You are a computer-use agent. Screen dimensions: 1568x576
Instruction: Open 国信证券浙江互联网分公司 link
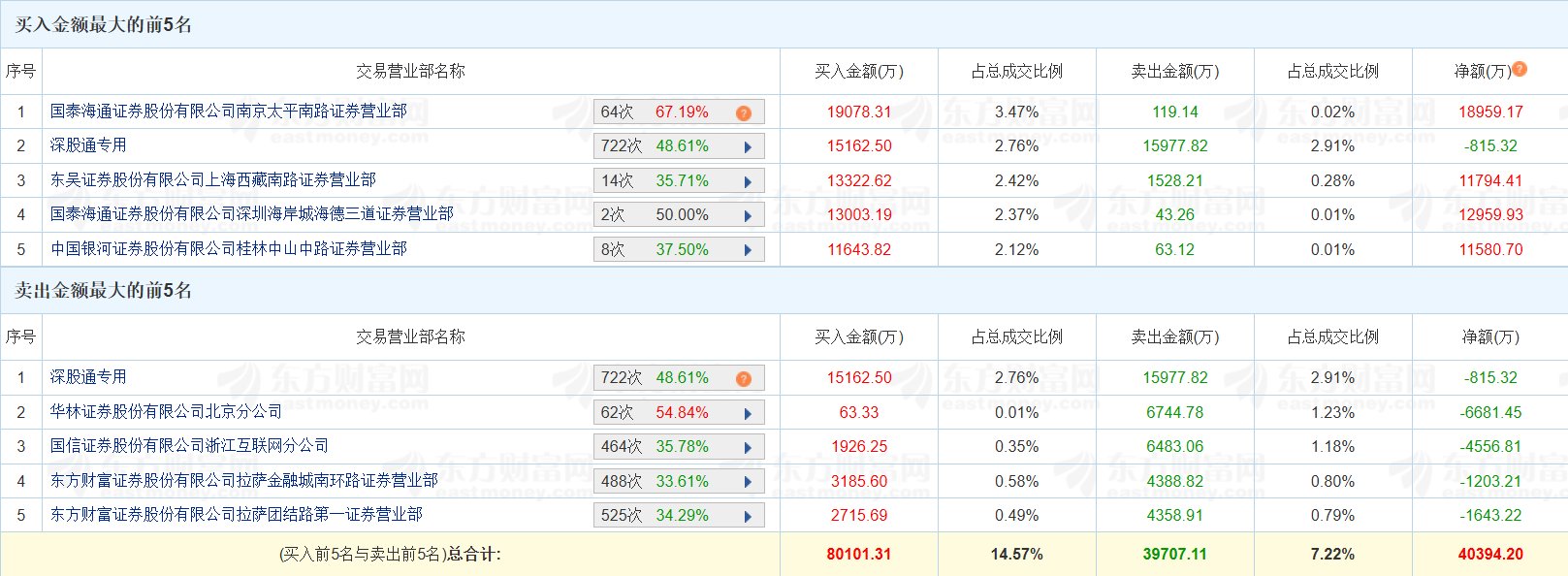[190, 446]
